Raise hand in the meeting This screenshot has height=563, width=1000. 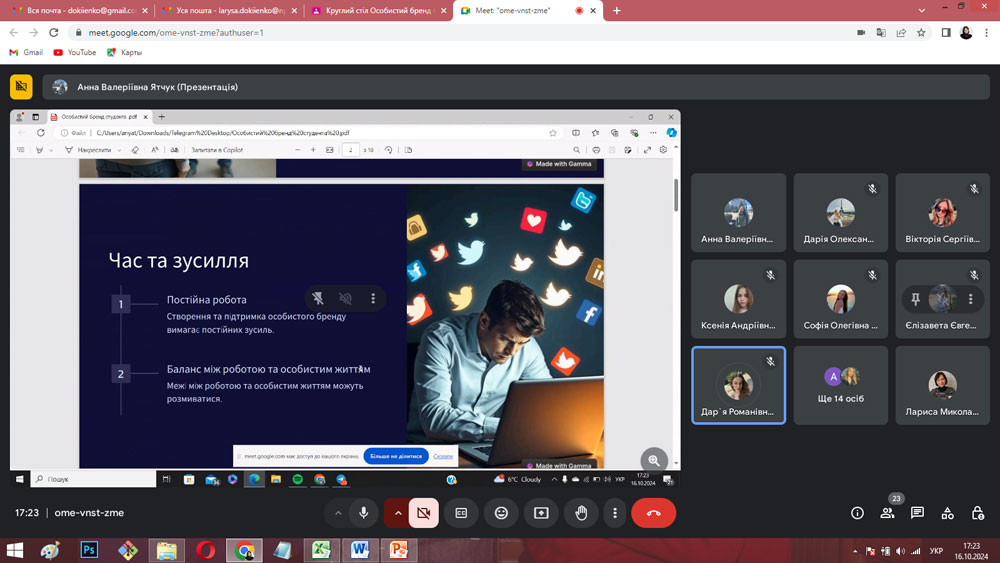[581, 513]
